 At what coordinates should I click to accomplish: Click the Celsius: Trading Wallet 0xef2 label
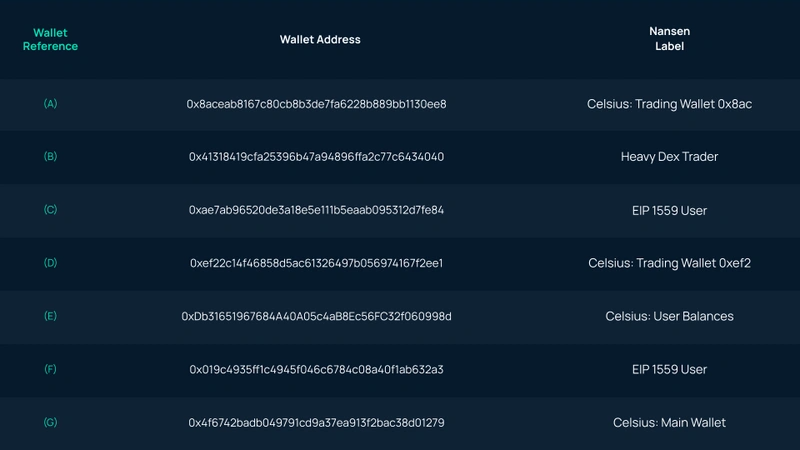tap(669, 263)
